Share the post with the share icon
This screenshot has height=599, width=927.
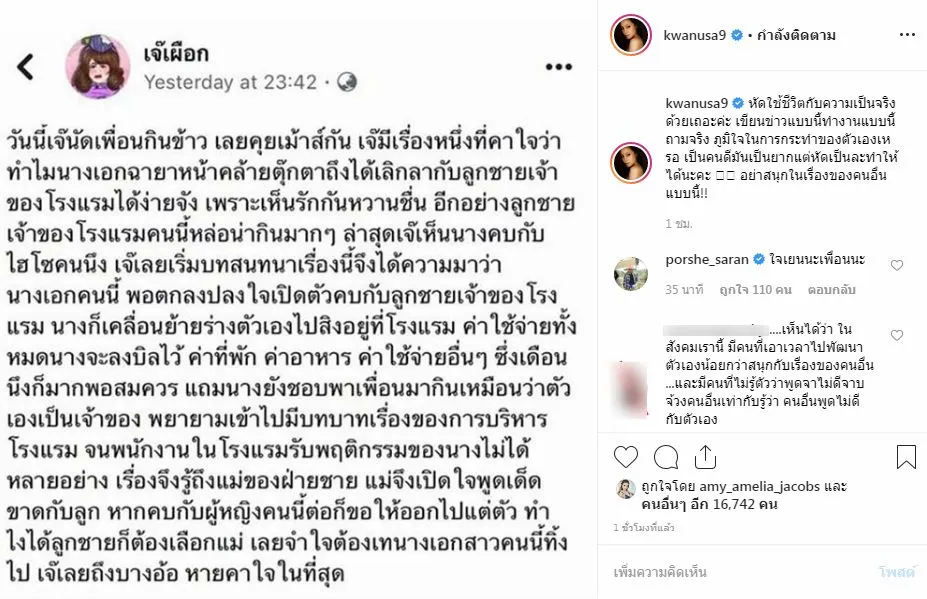[705, 457]
